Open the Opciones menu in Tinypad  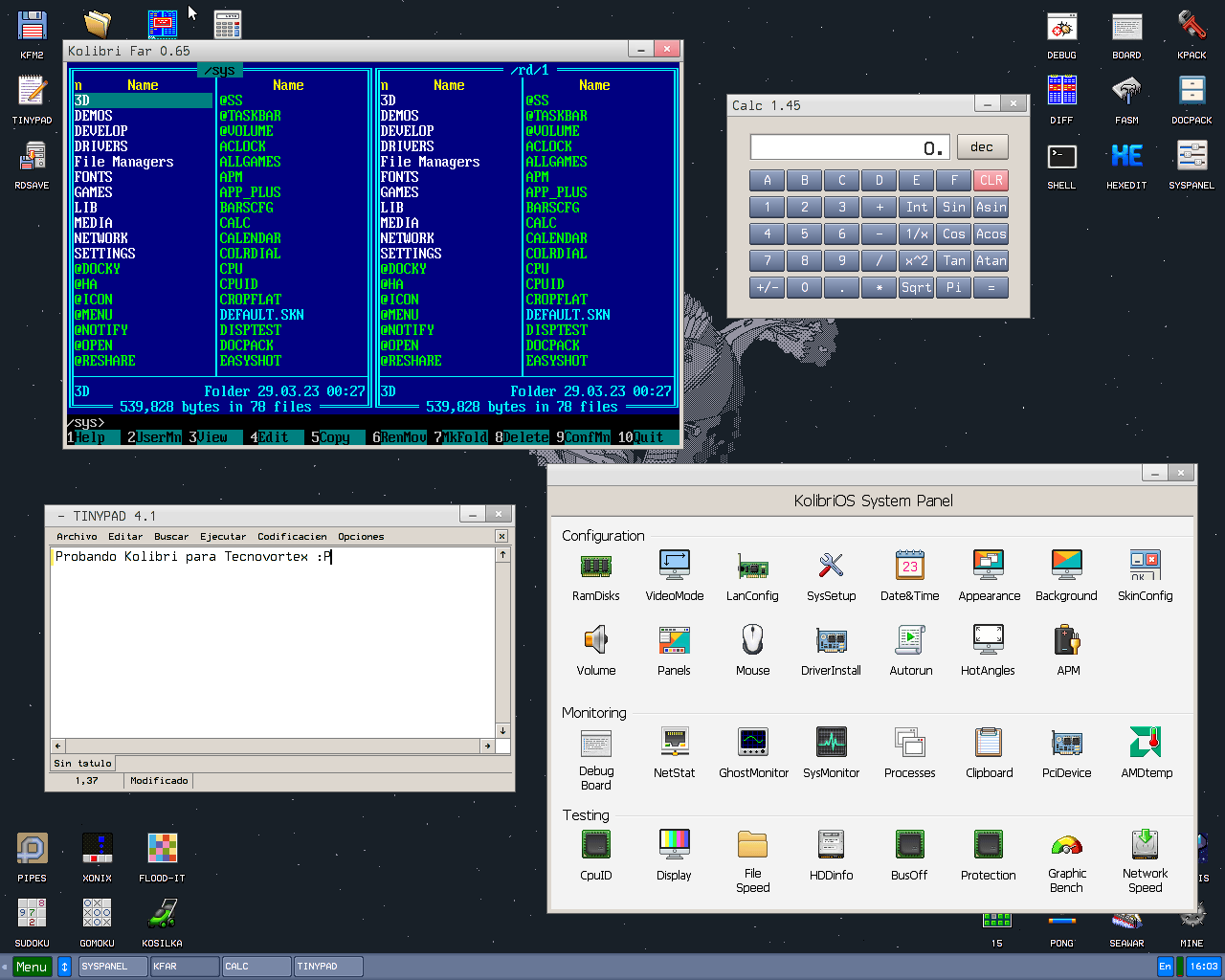click(361, 537)
